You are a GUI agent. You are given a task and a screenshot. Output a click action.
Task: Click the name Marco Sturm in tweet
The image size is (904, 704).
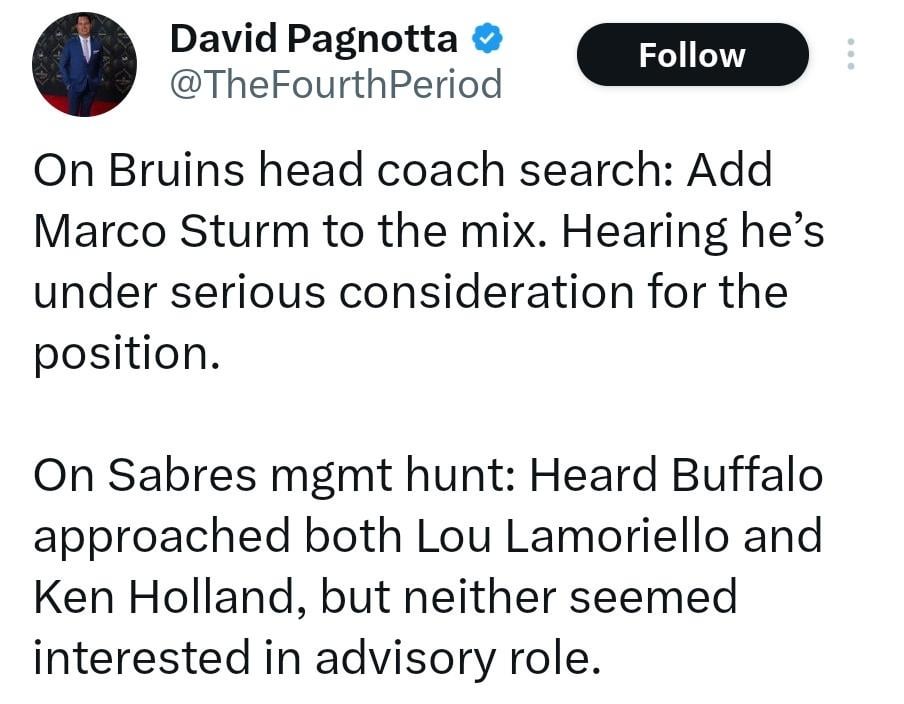point(171,232)
